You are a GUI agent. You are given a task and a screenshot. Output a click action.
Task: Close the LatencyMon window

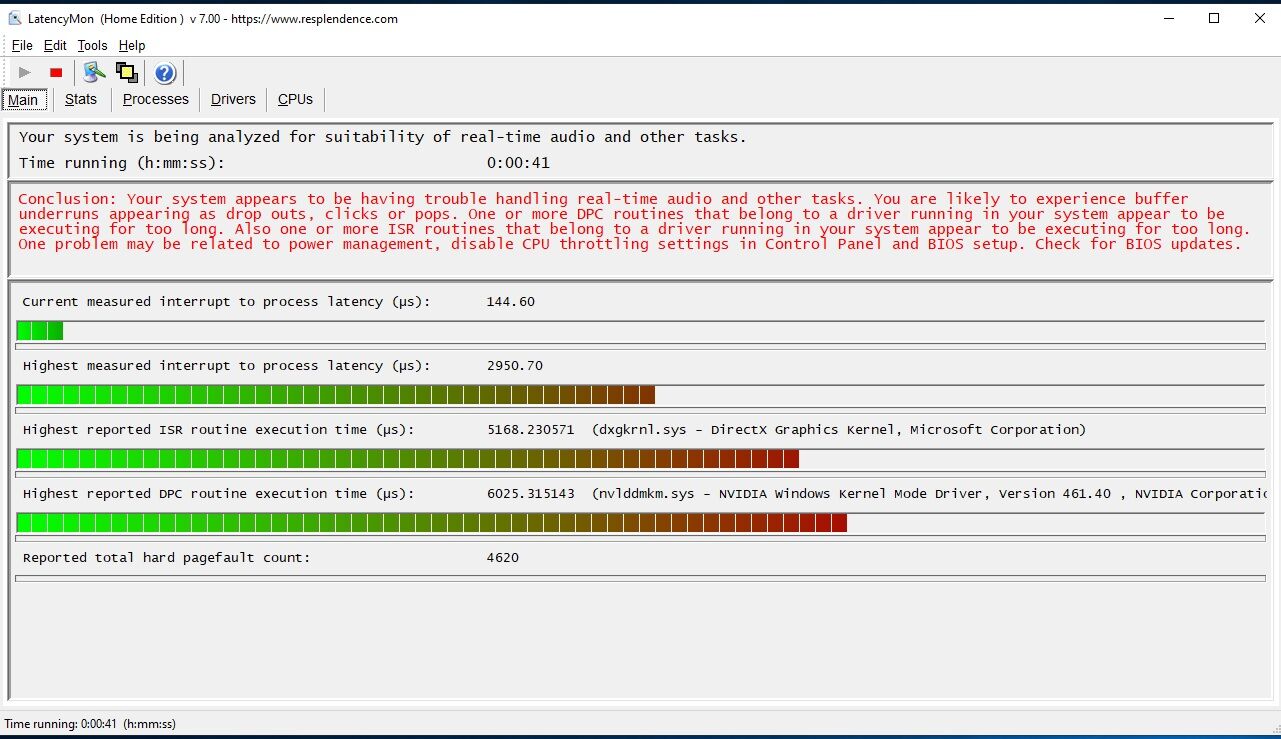pyautogui.click(x=1259, y=18)
